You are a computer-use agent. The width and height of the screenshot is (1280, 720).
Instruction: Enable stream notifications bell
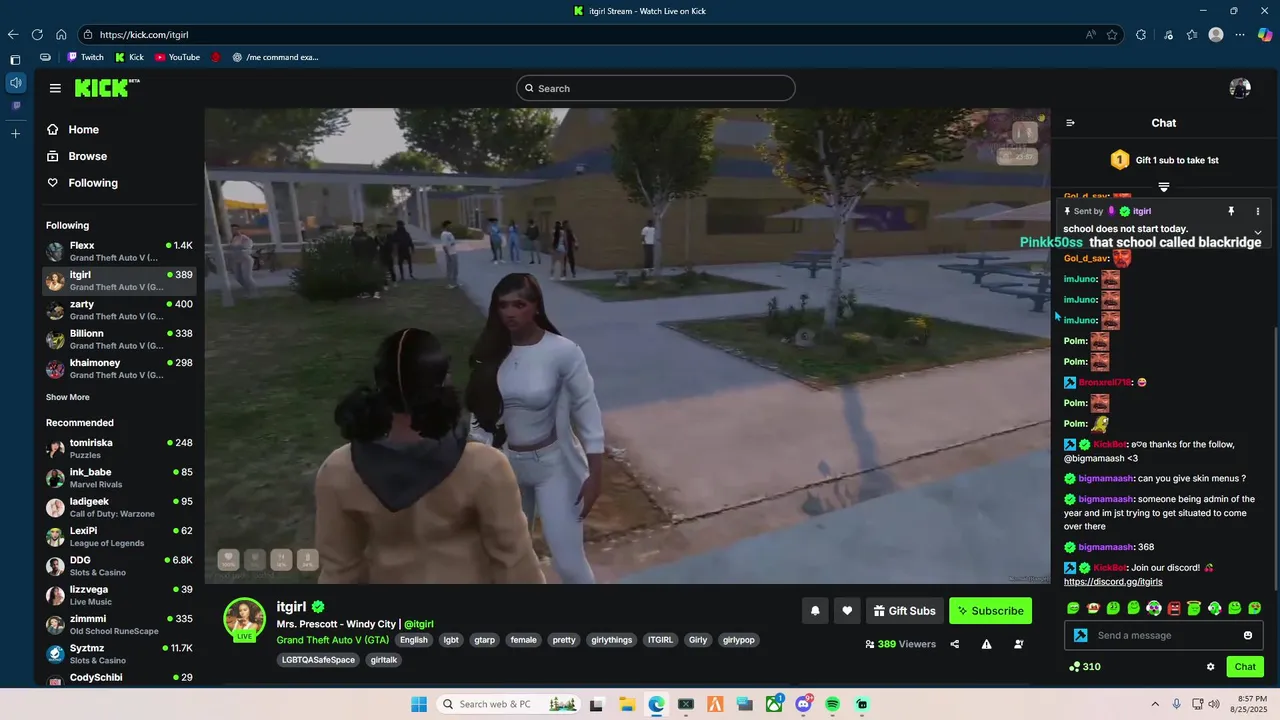tap(815, 611)
